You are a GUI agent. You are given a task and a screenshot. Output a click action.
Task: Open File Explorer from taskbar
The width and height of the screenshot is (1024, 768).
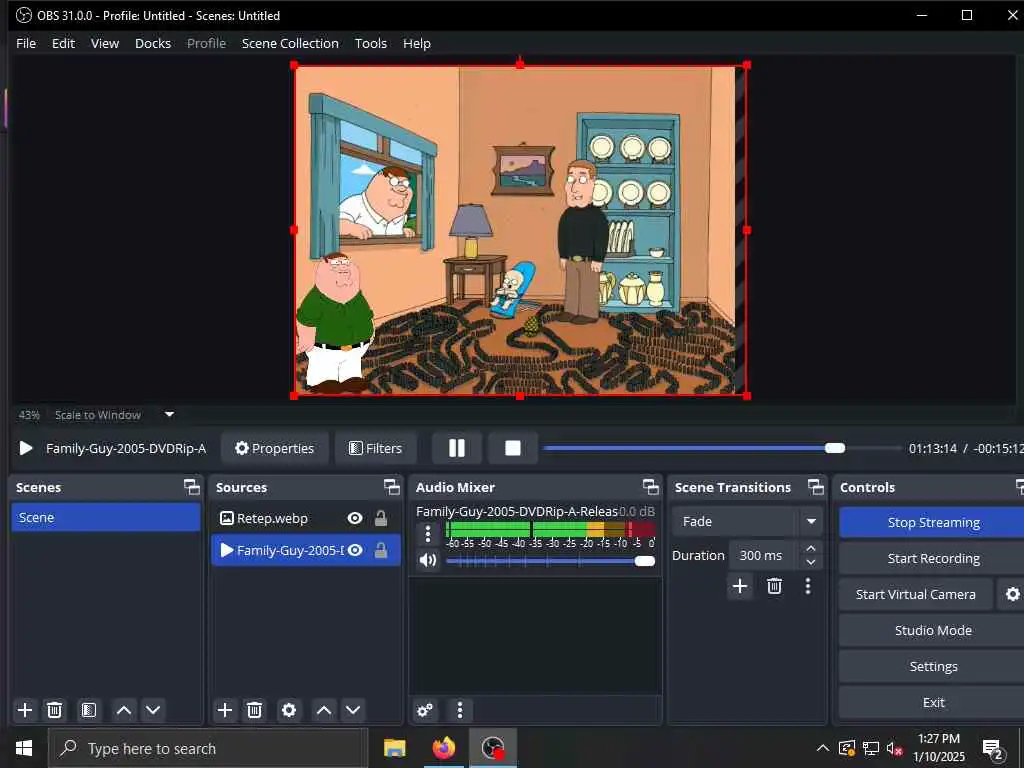(x=394, y=748)
